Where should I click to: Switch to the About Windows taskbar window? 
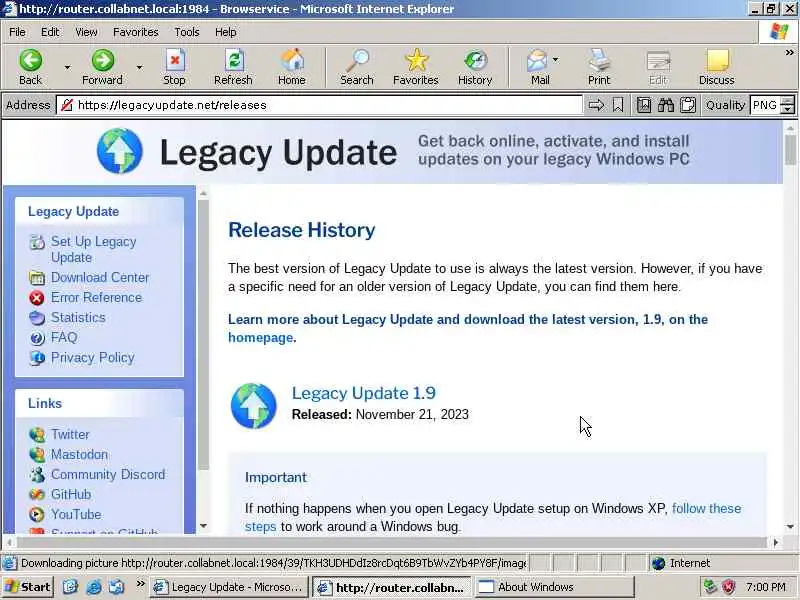click(555, 587)
